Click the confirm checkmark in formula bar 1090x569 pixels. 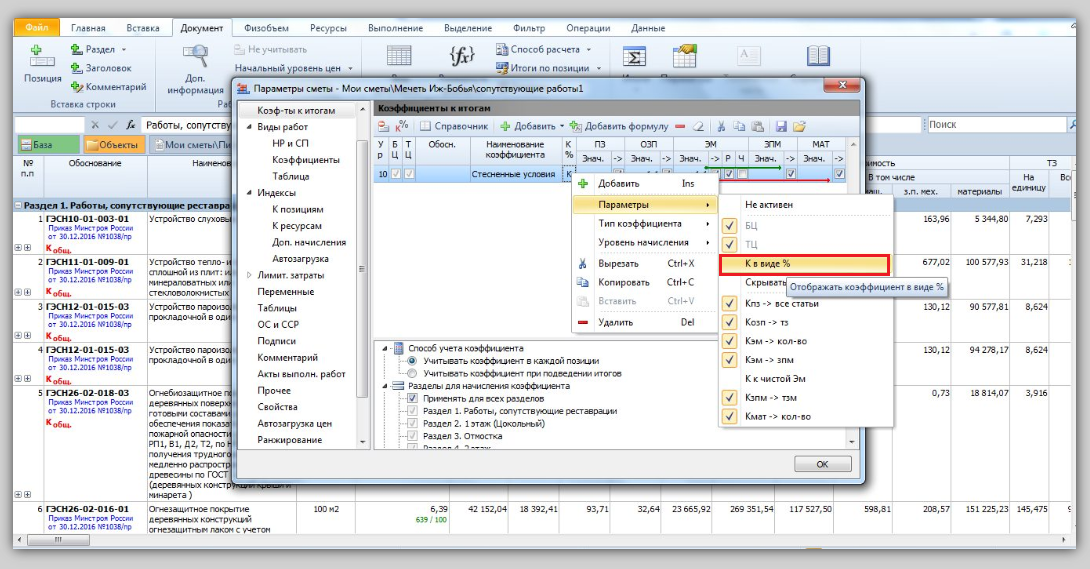click(x=113, y=125)
